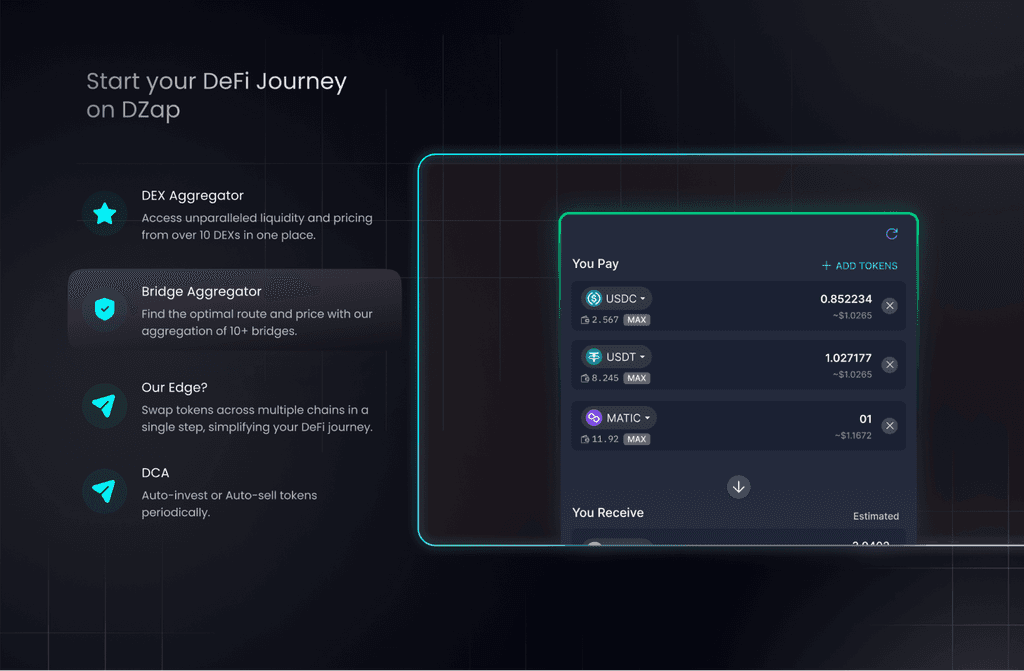Click the ~$1.1672 value
1024x671 pixels.
point(853,435)
